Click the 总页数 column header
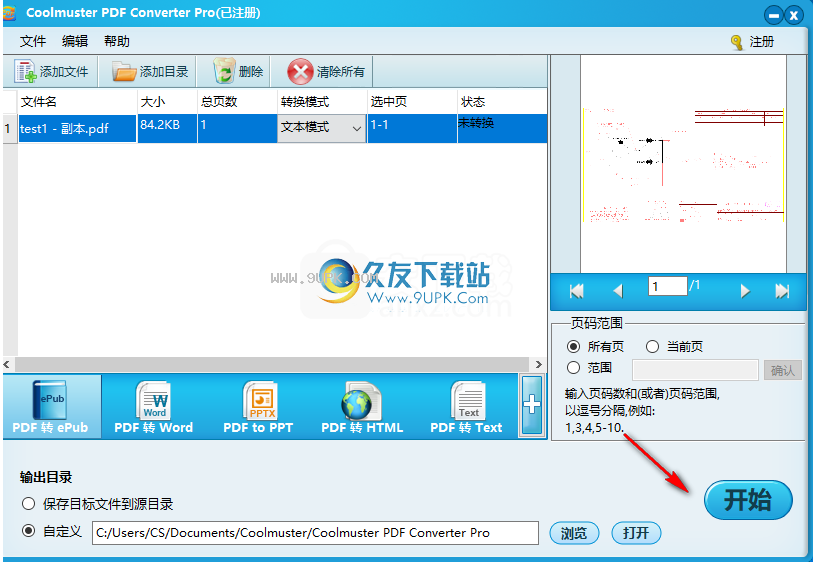Image resolution: width=814 pixels, height=562 pixels. [237, 102]
